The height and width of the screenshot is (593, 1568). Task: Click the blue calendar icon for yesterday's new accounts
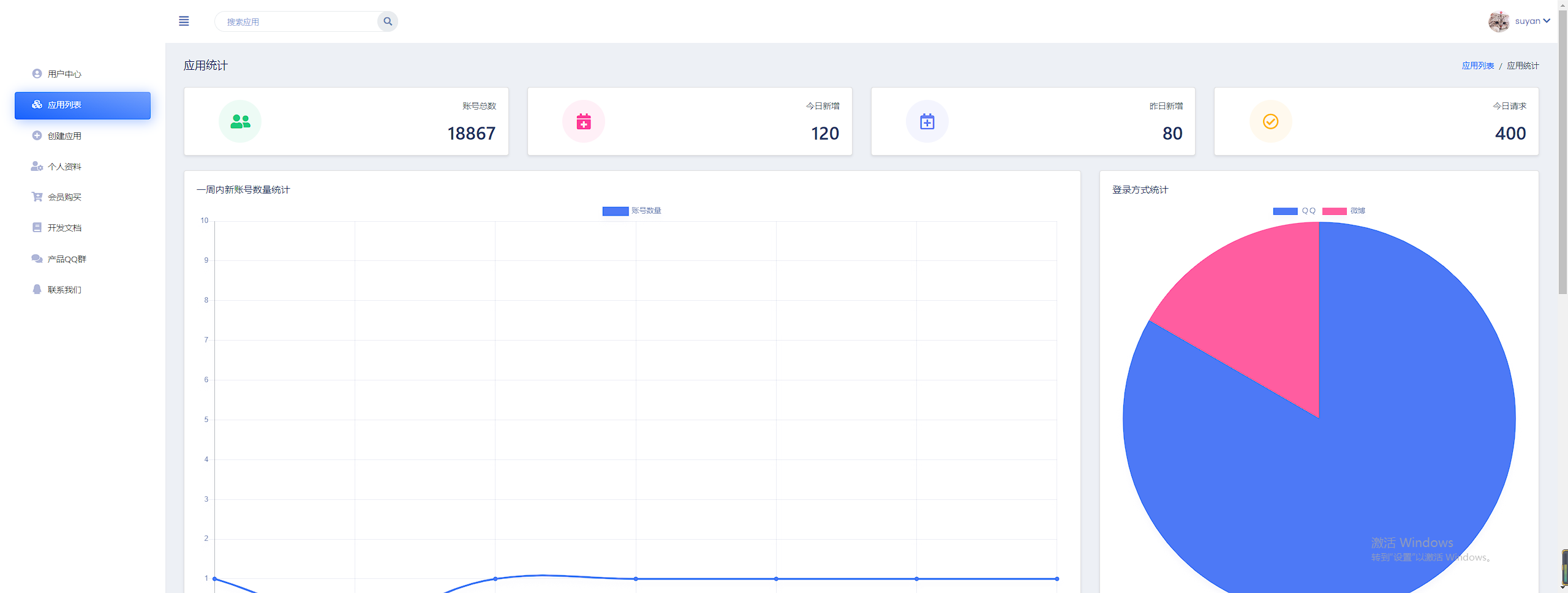927,122
